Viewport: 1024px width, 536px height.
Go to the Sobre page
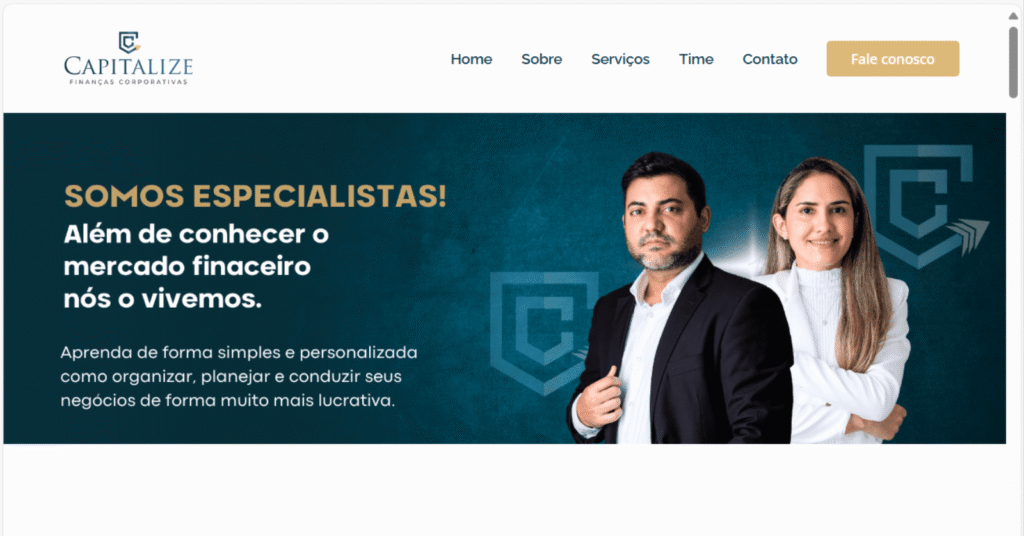click(x=541, y=59)
